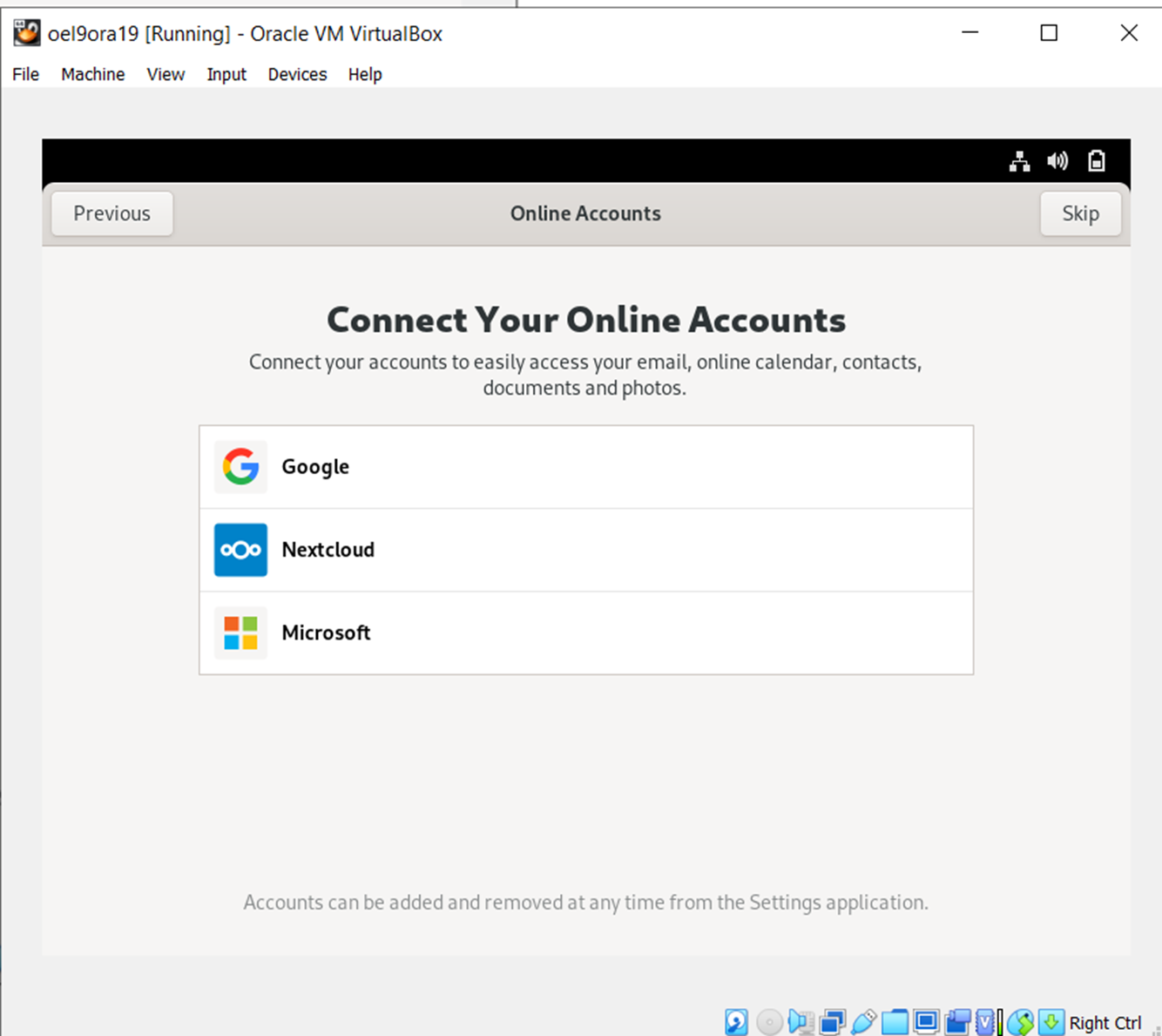Click the VirtualBox shared folders icon
Image resolution: width=1162 pixels, height=1036 pixels.
tap(895, 1022)
